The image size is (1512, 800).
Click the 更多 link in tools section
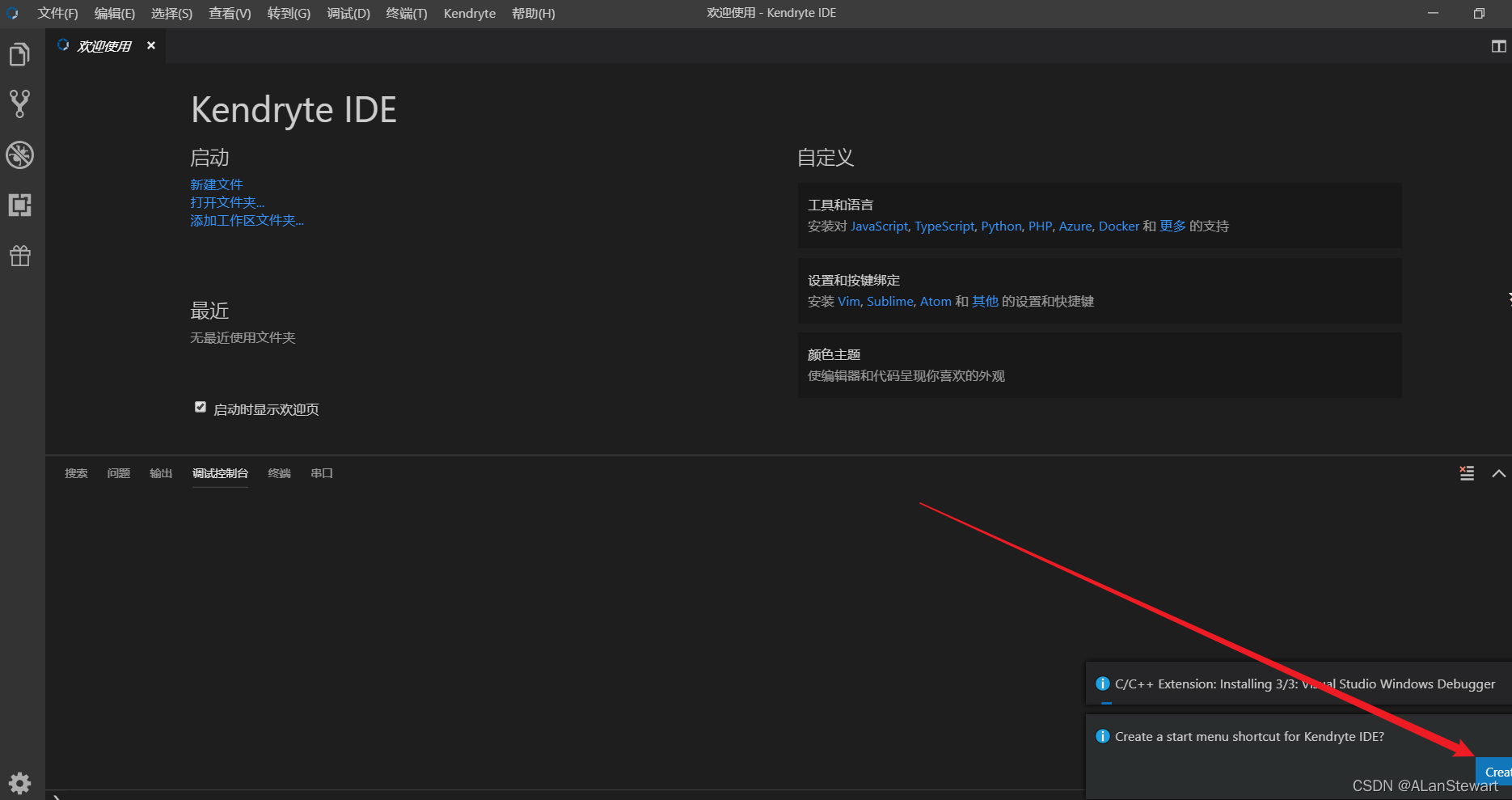tap(1172, 226)
